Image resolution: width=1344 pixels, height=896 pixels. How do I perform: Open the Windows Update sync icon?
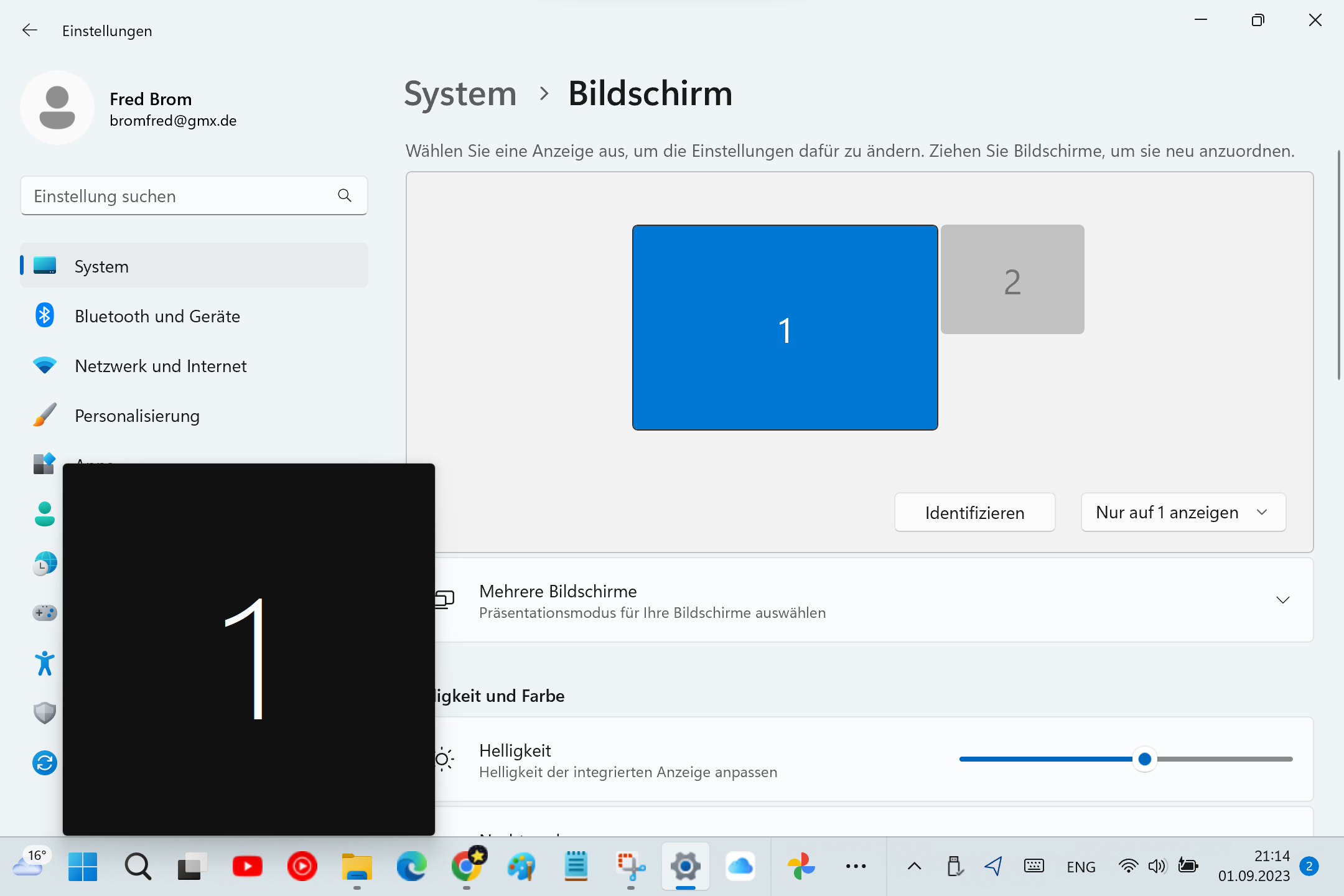pyautogui.click(x=44, y=763)
